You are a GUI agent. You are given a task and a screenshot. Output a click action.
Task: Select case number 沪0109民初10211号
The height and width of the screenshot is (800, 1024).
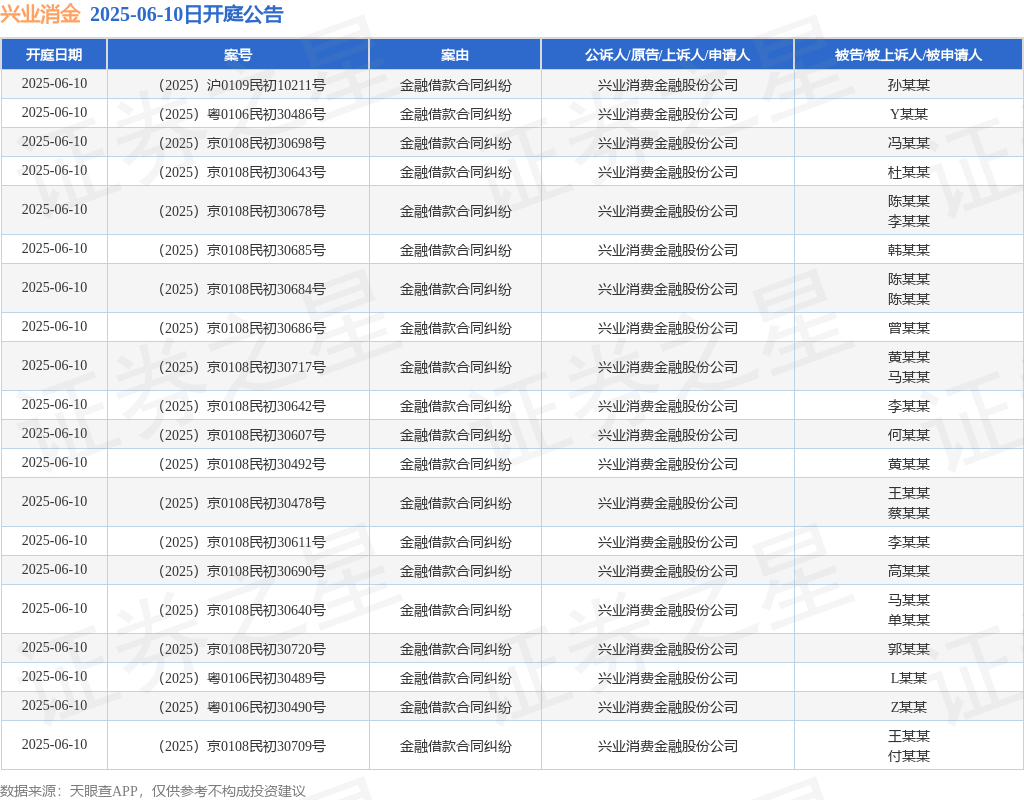(x=242, y=85)
